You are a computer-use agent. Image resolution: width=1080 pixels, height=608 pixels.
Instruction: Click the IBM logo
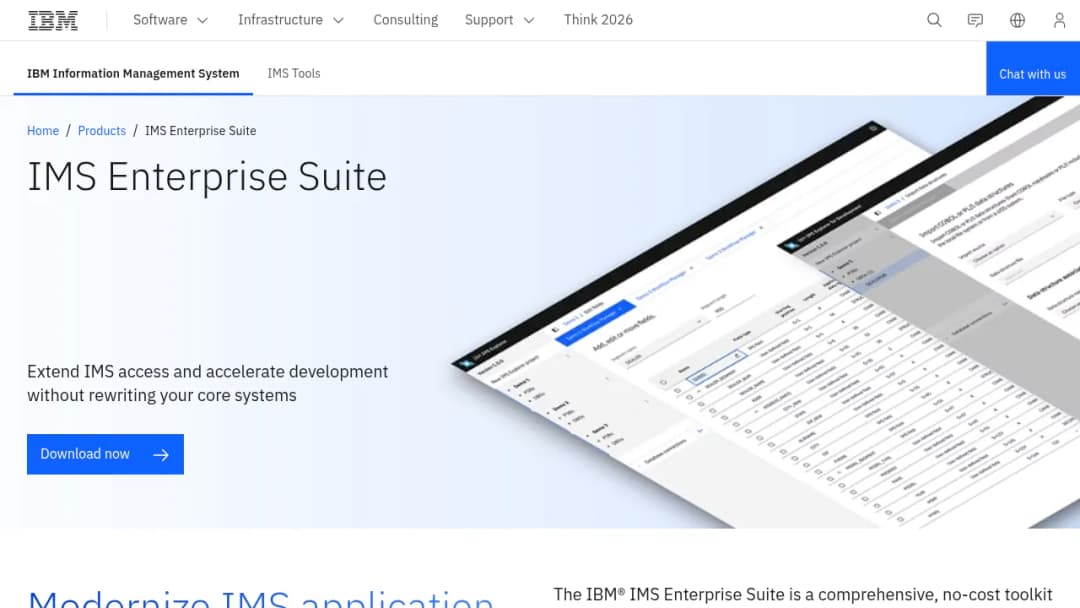(53, 21)
